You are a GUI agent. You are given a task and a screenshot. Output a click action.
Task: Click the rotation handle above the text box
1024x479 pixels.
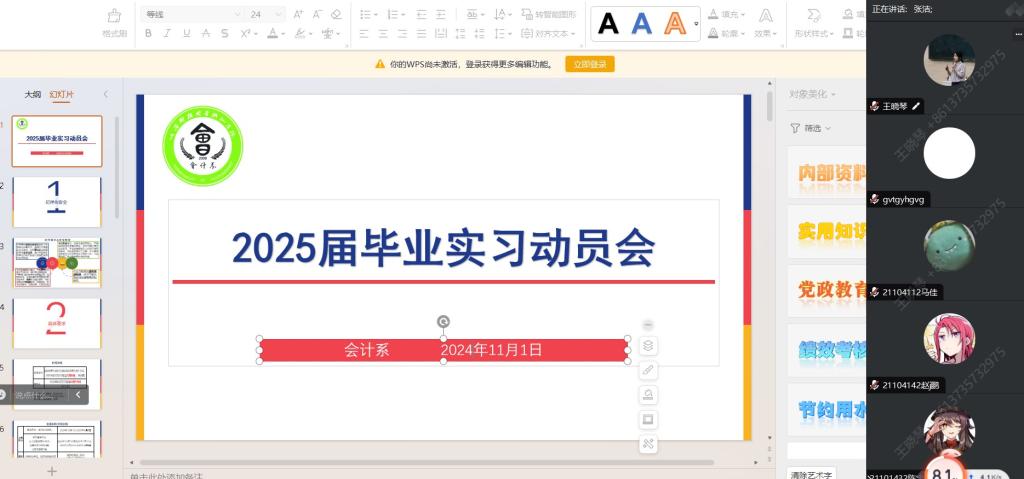pyautogui.click(x=443, y=321)
